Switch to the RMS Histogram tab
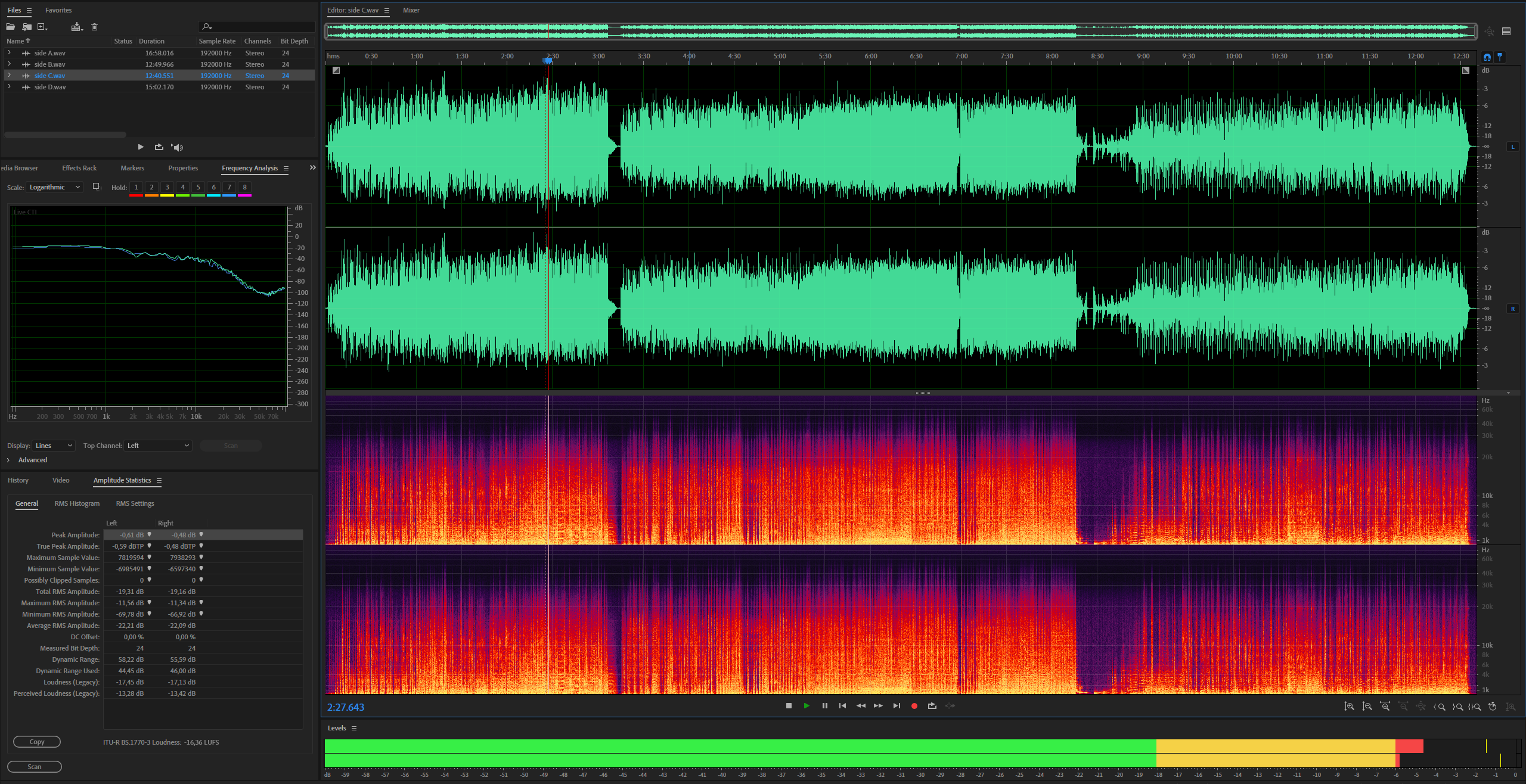This screenshot has width=1526, height=784. pos(77,503)
